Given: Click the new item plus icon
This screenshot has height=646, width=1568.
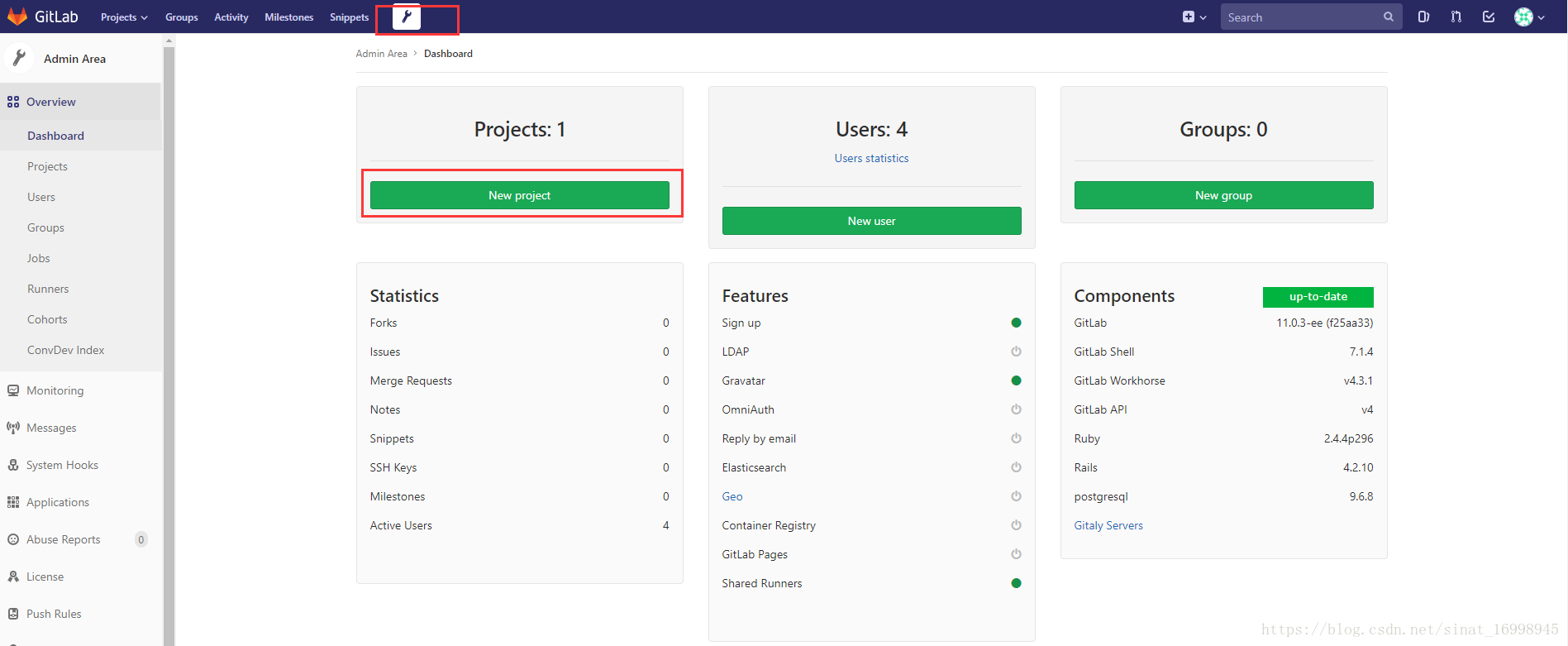Looking at the screenshot, I should click(x=1189, y=17).
